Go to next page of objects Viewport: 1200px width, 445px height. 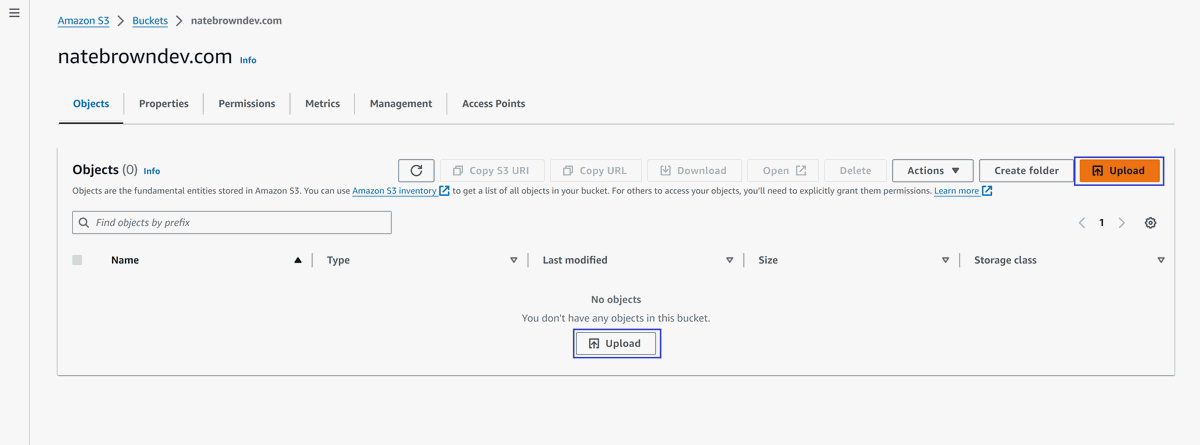coord(1122,223)
